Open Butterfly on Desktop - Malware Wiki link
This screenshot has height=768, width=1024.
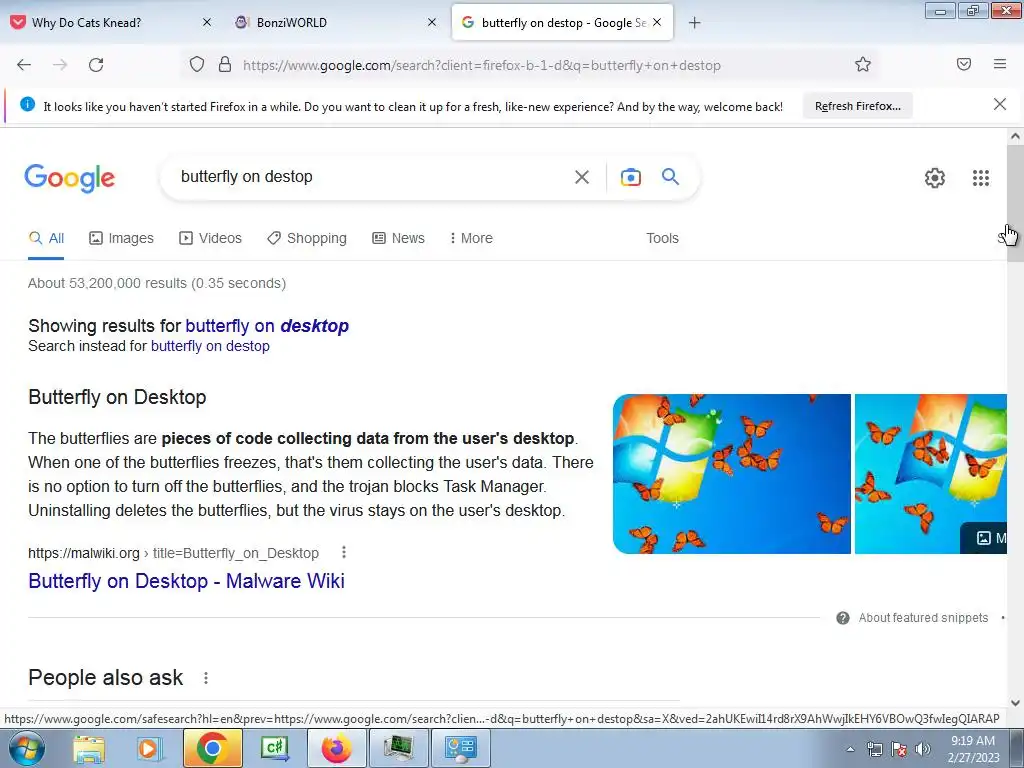pyautogui.click(x=186, y=581)
